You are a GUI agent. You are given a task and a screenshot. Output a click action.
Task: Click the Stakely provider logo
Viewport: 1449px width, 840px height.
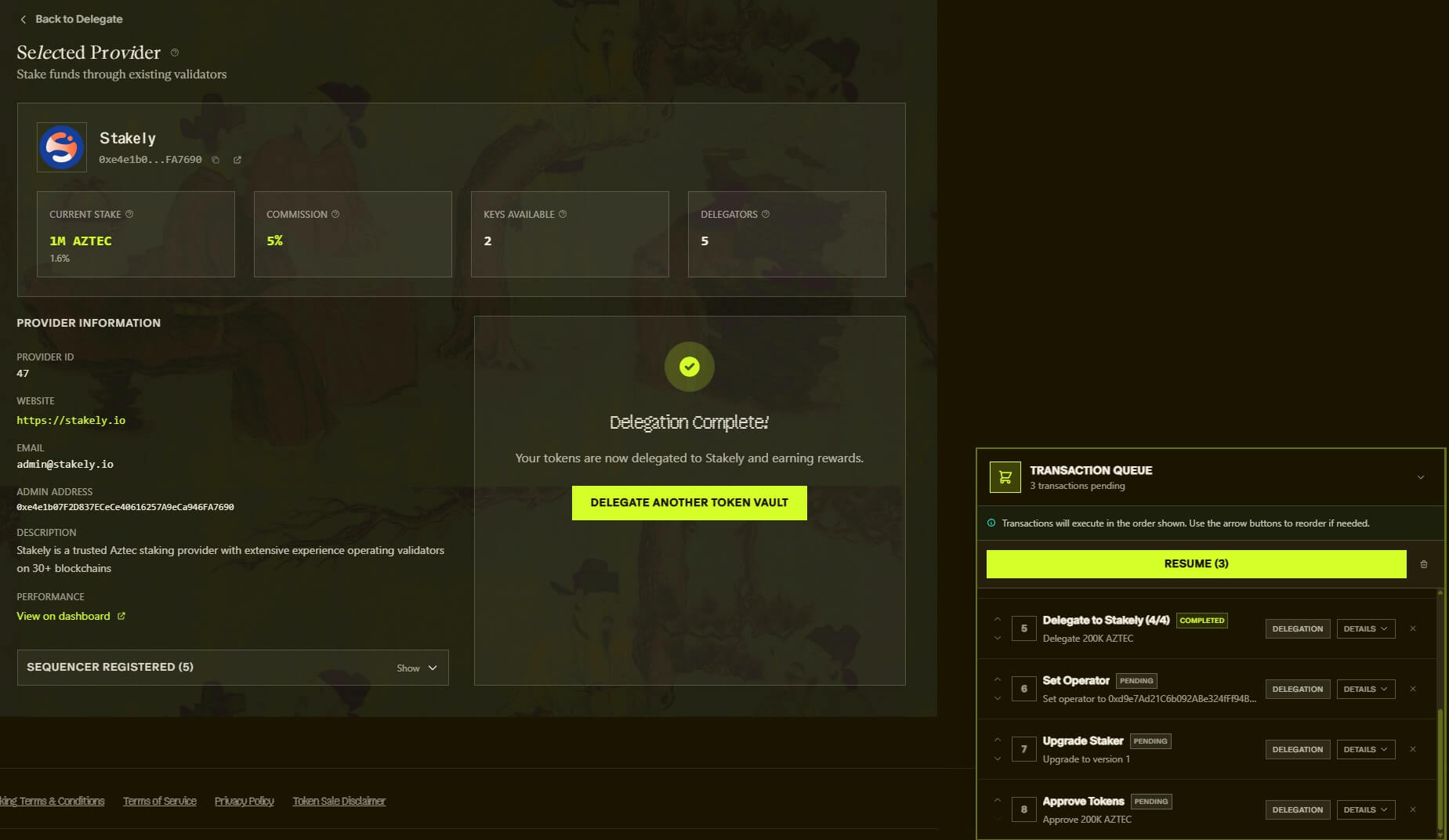[x=61, y=147]
